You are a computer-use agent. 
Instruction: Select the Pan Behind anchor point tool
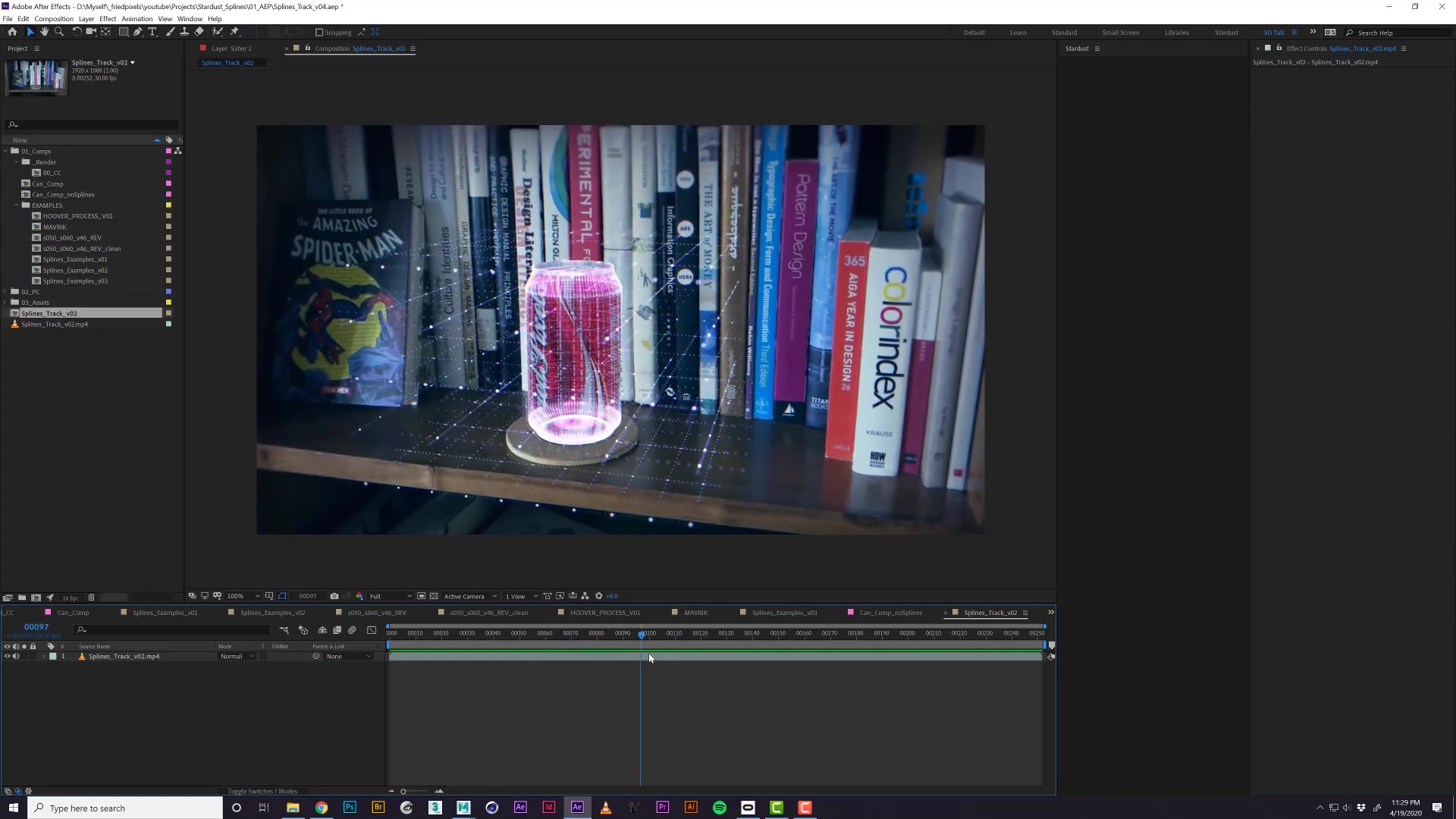105,32
